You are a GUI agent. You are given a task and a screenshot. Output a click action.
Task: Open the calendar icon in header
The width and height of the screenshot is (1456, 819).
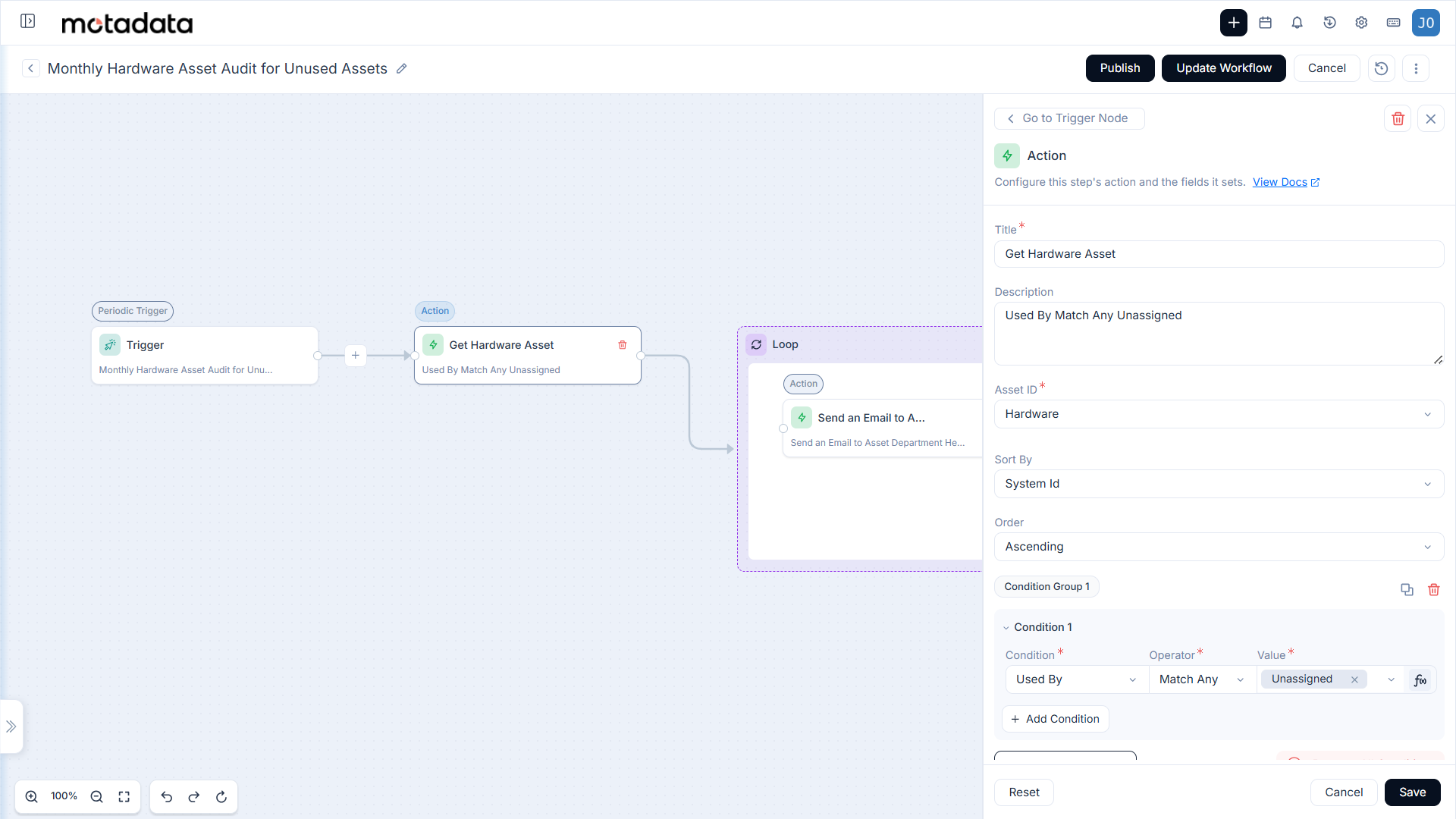(1265, 23)
